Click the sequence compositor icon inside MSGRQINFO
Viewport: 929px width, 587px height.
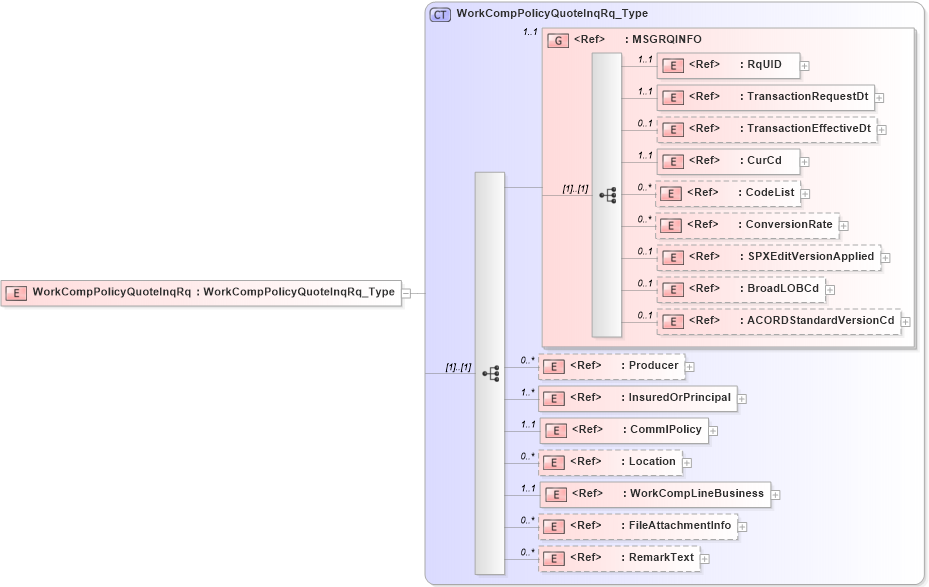point(608,196)
